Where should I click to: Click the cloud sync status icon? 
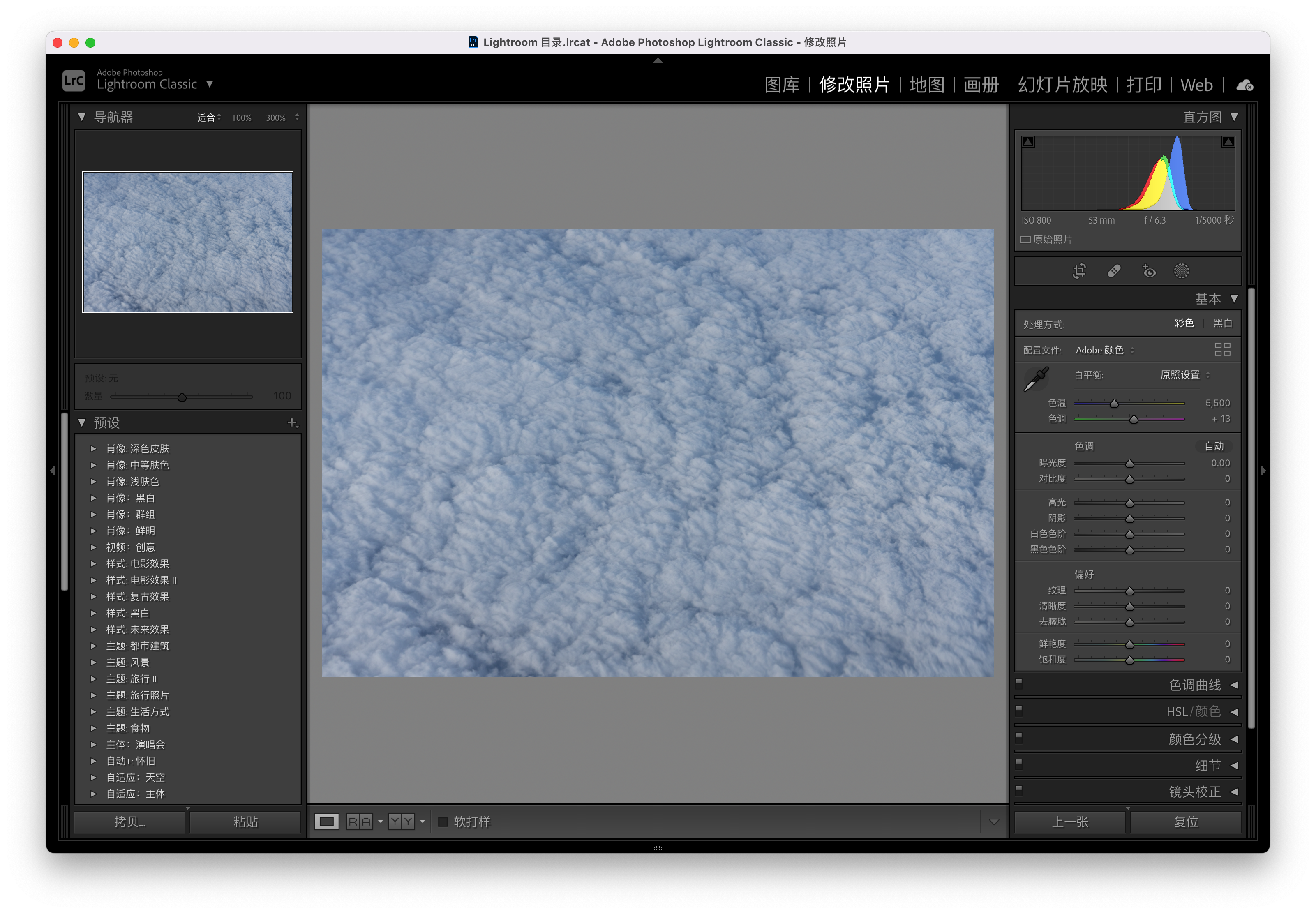click(1244, 85)
